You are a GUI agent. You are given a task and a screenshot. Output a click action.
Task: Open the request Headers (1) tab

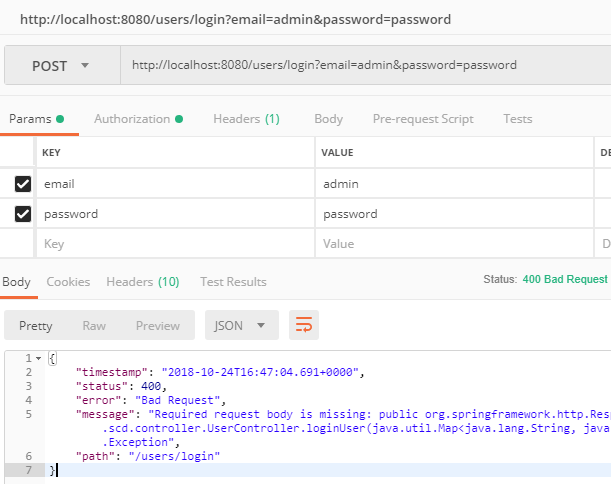click(246, 119)
